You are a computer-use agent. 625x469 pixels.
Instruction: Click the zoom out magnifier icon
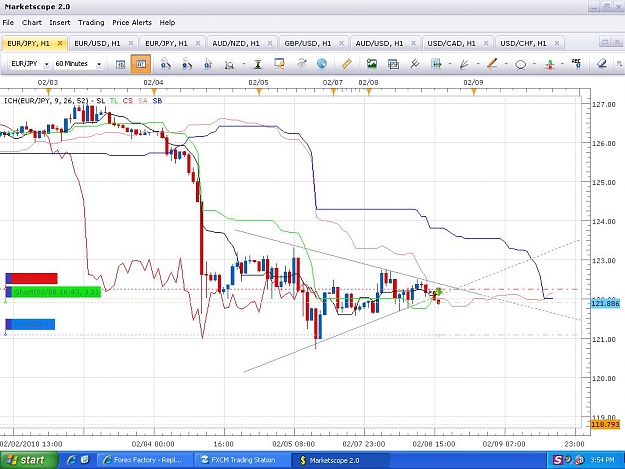coord(187,64)
